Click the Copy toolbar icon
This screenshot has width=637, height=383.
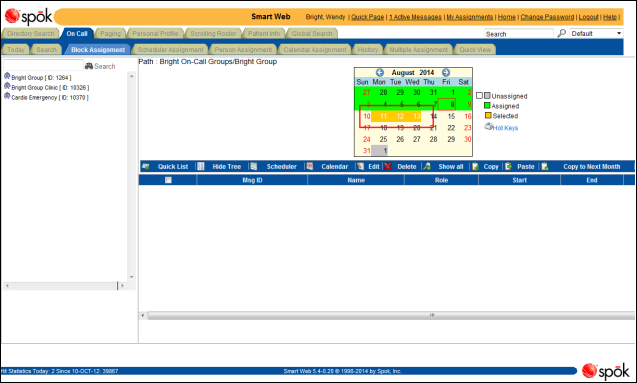(475, 167)
